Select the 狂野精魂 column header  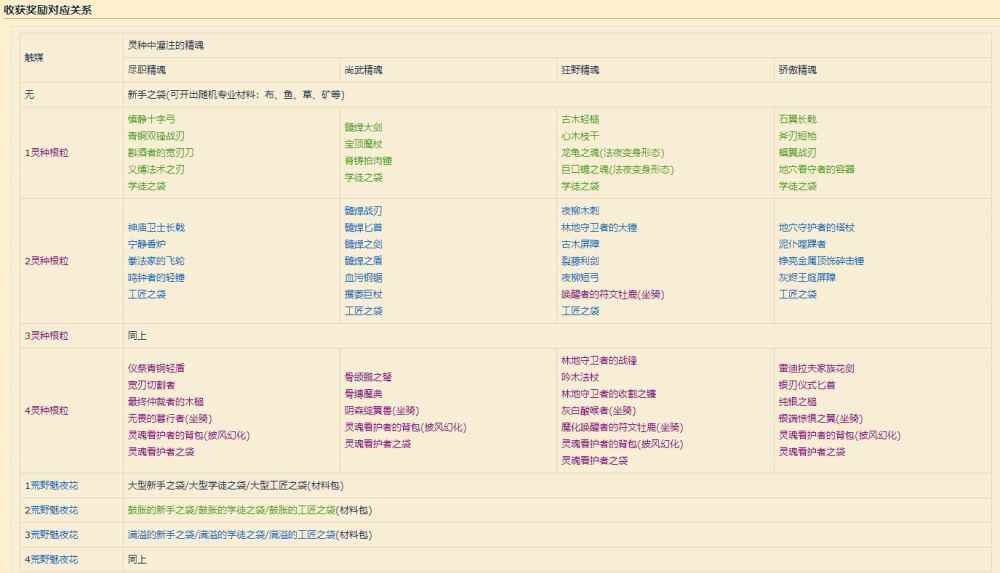point(580,70)
